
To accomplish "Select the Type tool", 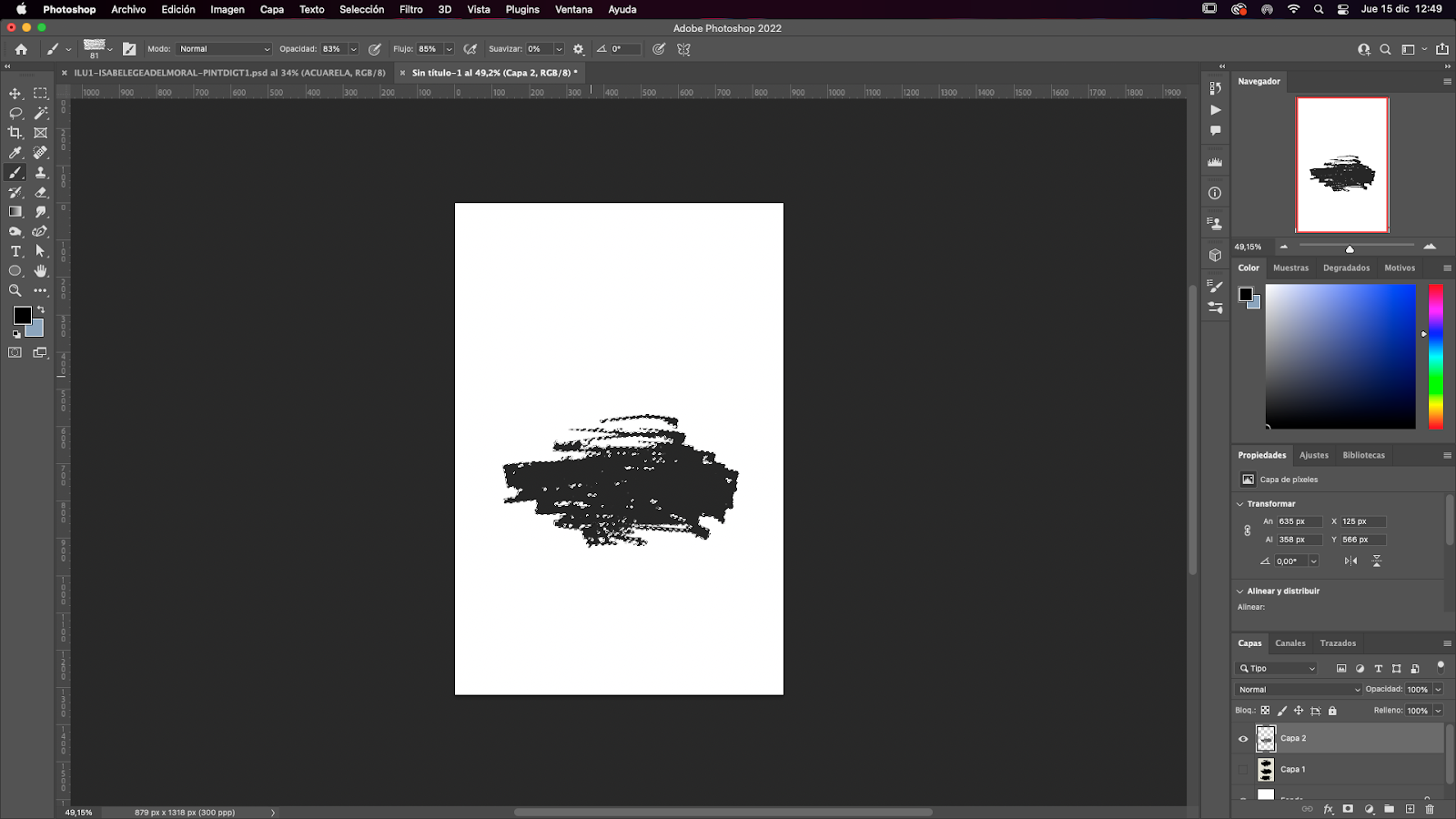I will click(x=15, y=251).
